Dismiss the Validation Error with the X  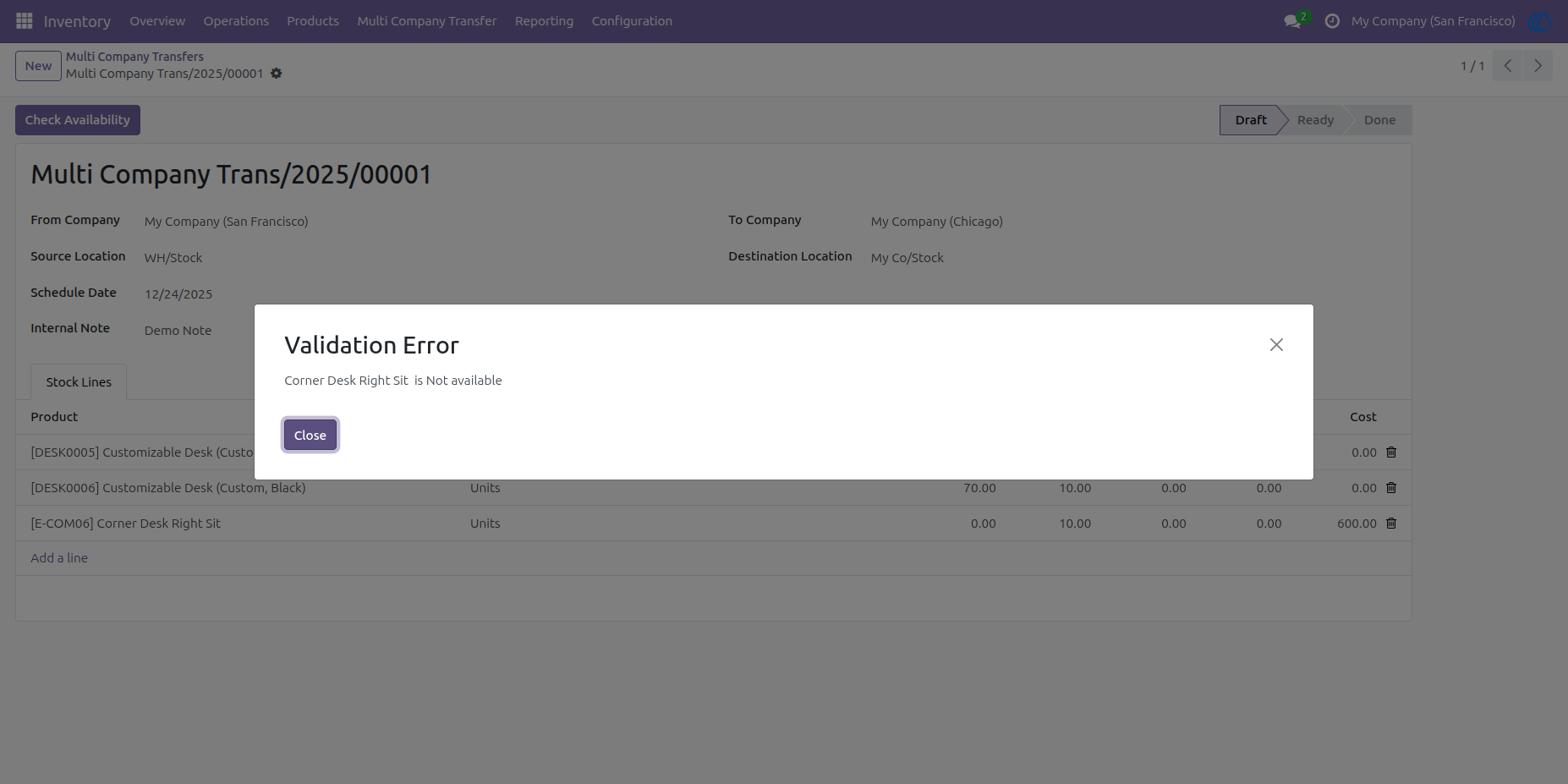tap(1276, 344)
